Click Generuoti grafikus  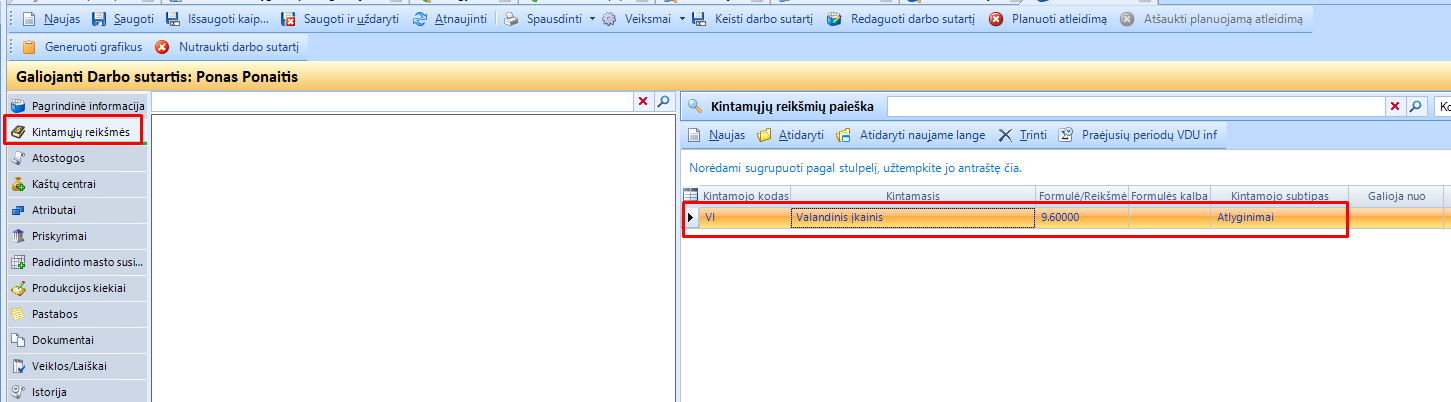coord(81,47)
